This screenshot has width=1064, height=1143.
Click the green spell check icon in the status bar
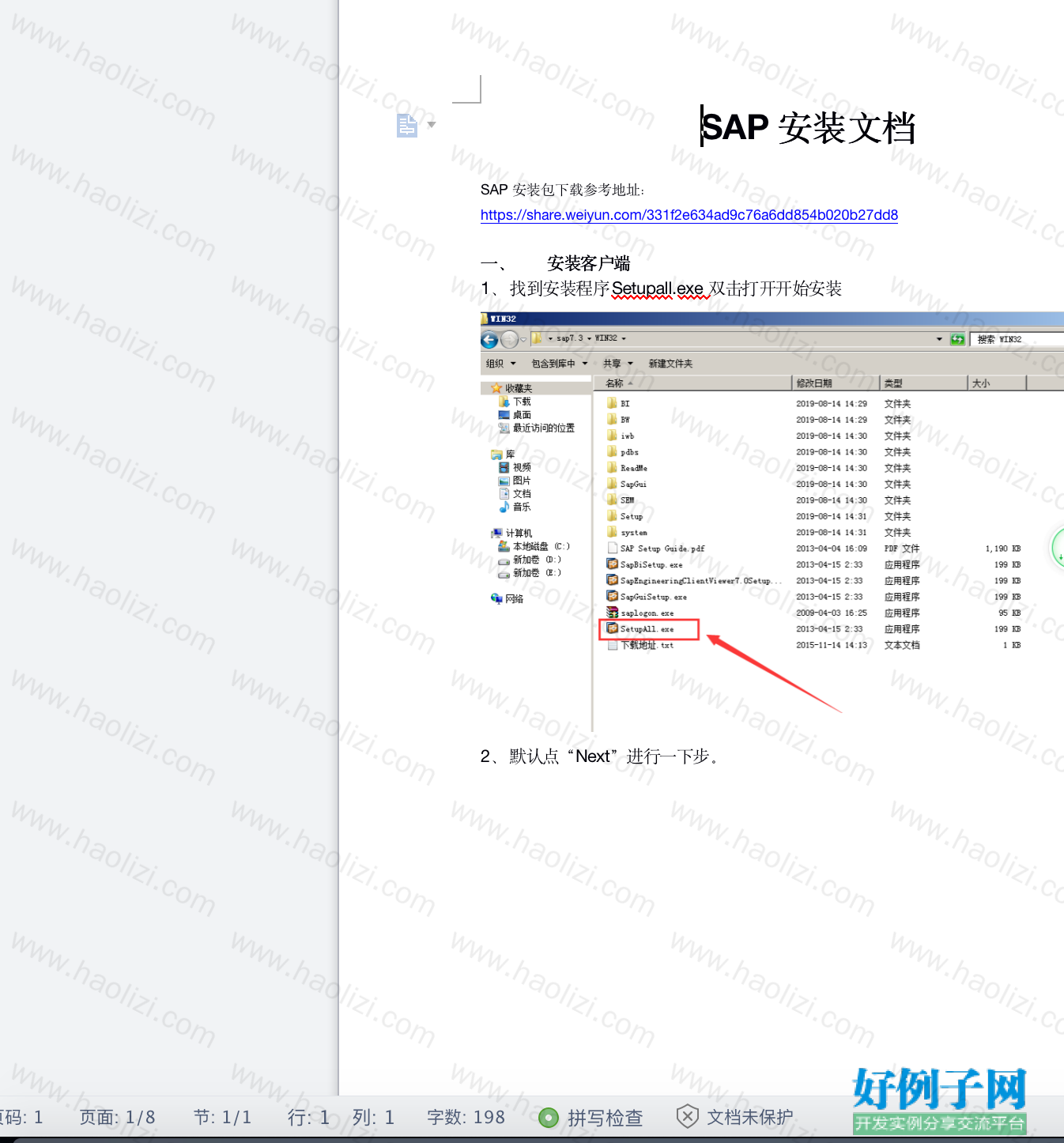pos(549,1117)
